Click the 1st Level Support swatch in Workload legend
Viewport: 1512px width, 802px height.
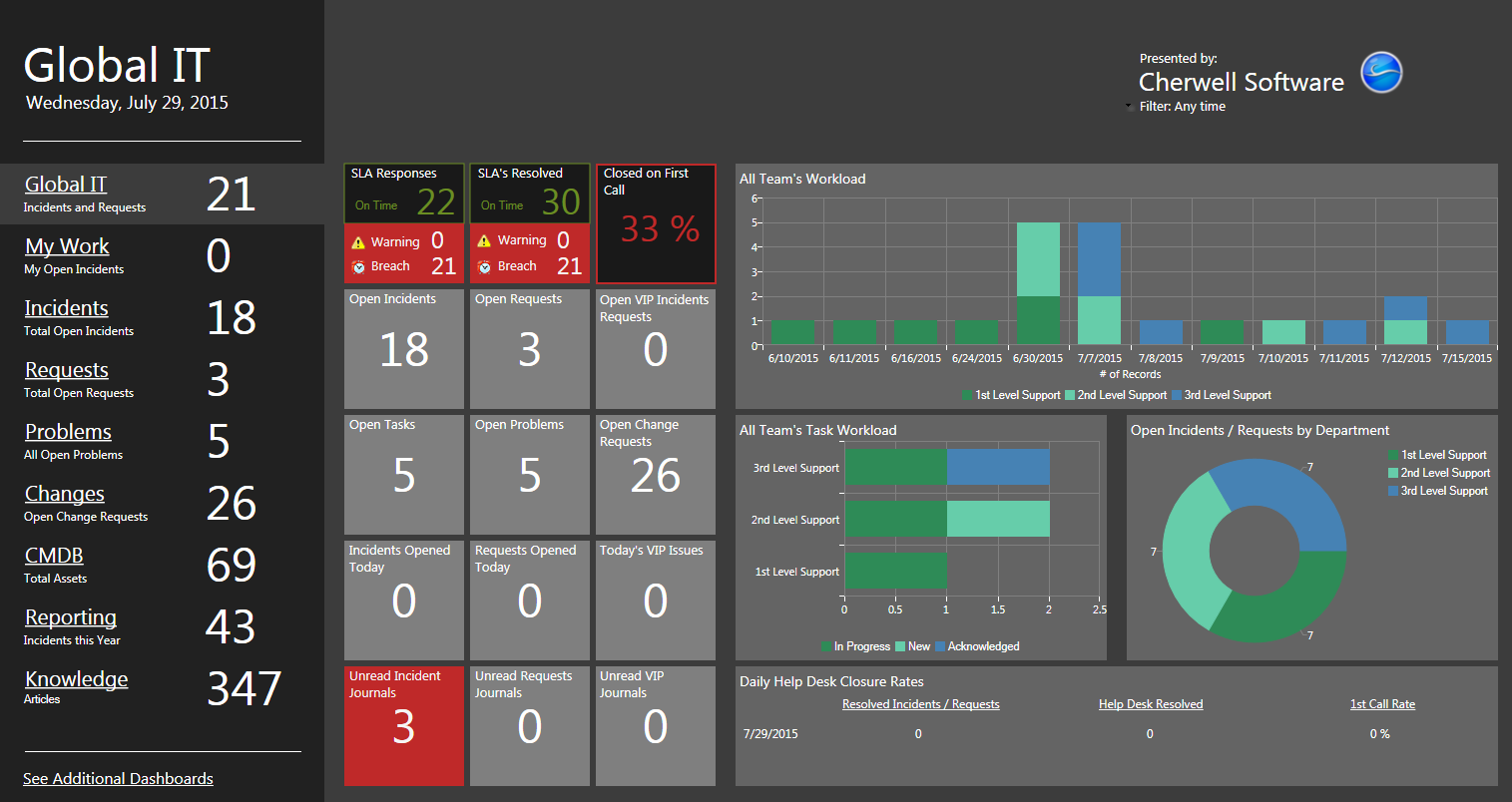point(967,395)
